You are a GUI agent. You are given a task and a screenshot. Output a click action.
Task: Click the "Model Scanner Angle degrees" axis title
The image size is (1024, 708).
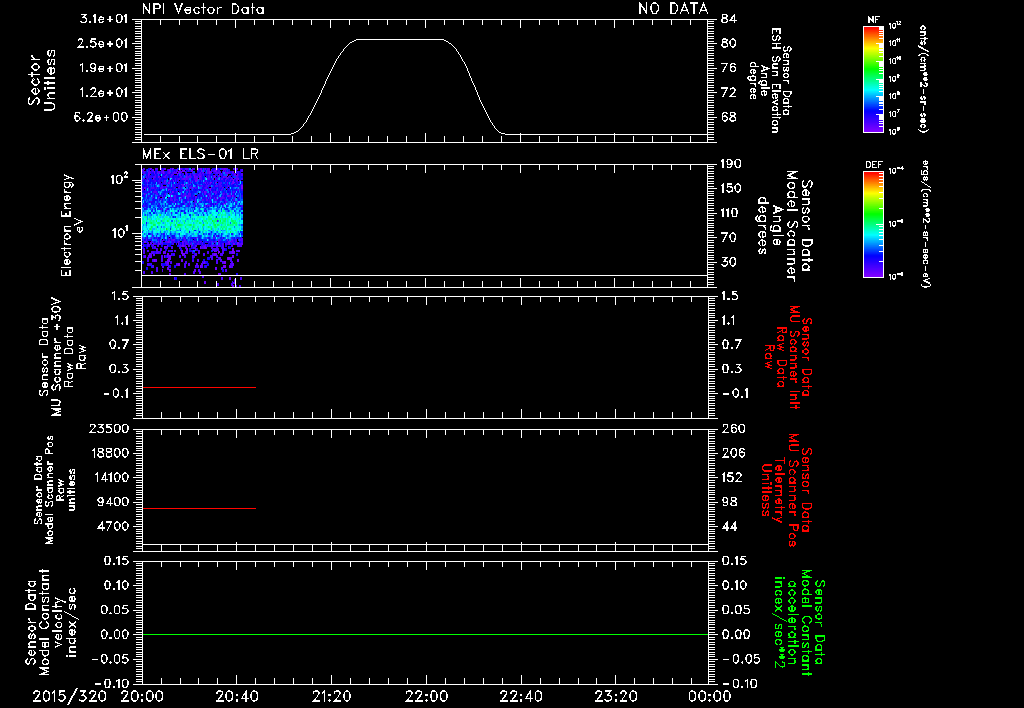coord(784,226)
